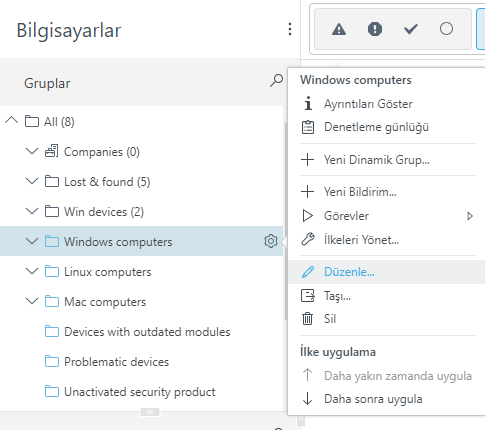The height and width of the screenshot is (430, 485).
Task: Click Daha sonra uygula down arrow
Action: coord(307,399)
